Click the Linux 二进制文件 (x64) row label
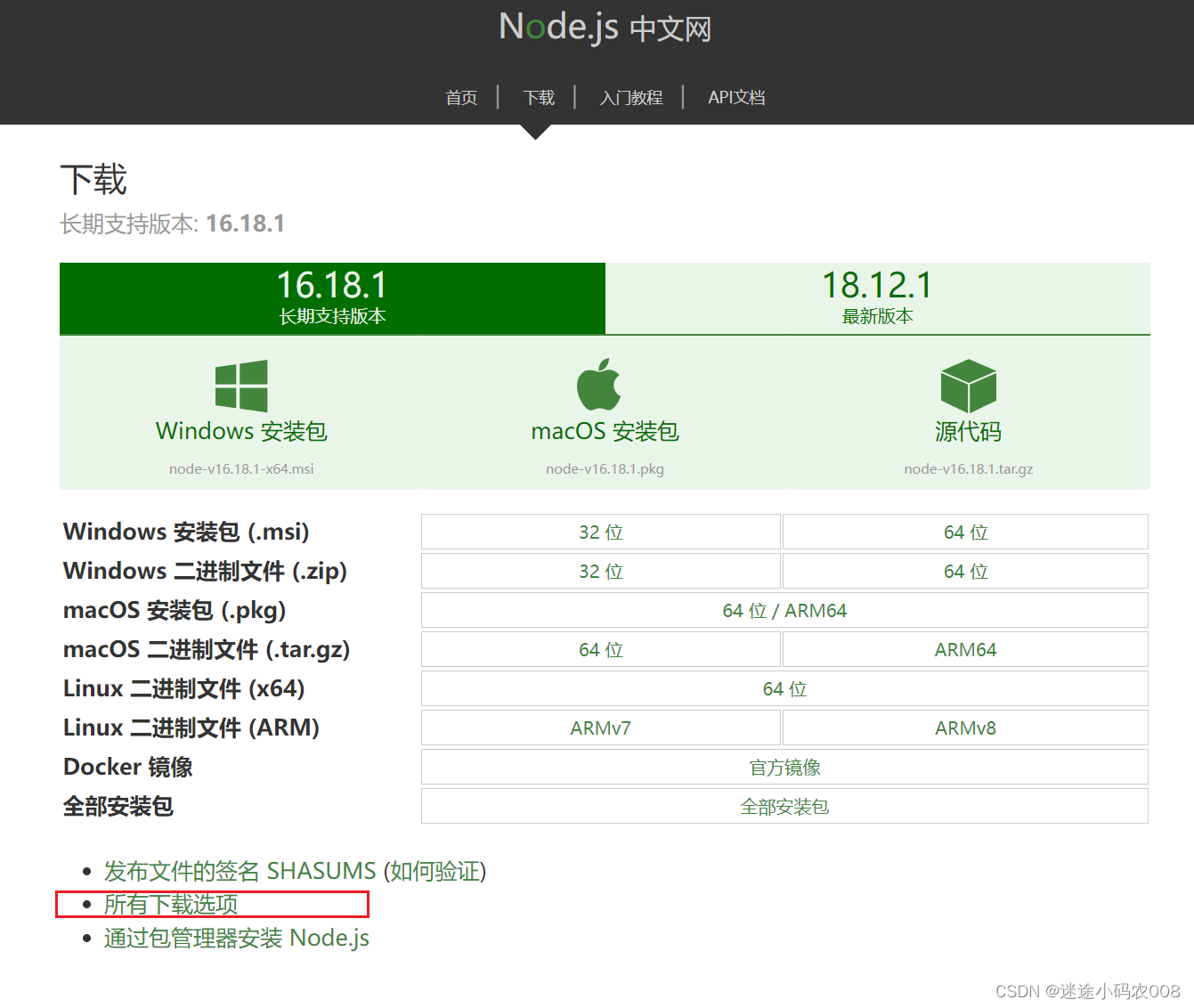 [184, 688]
